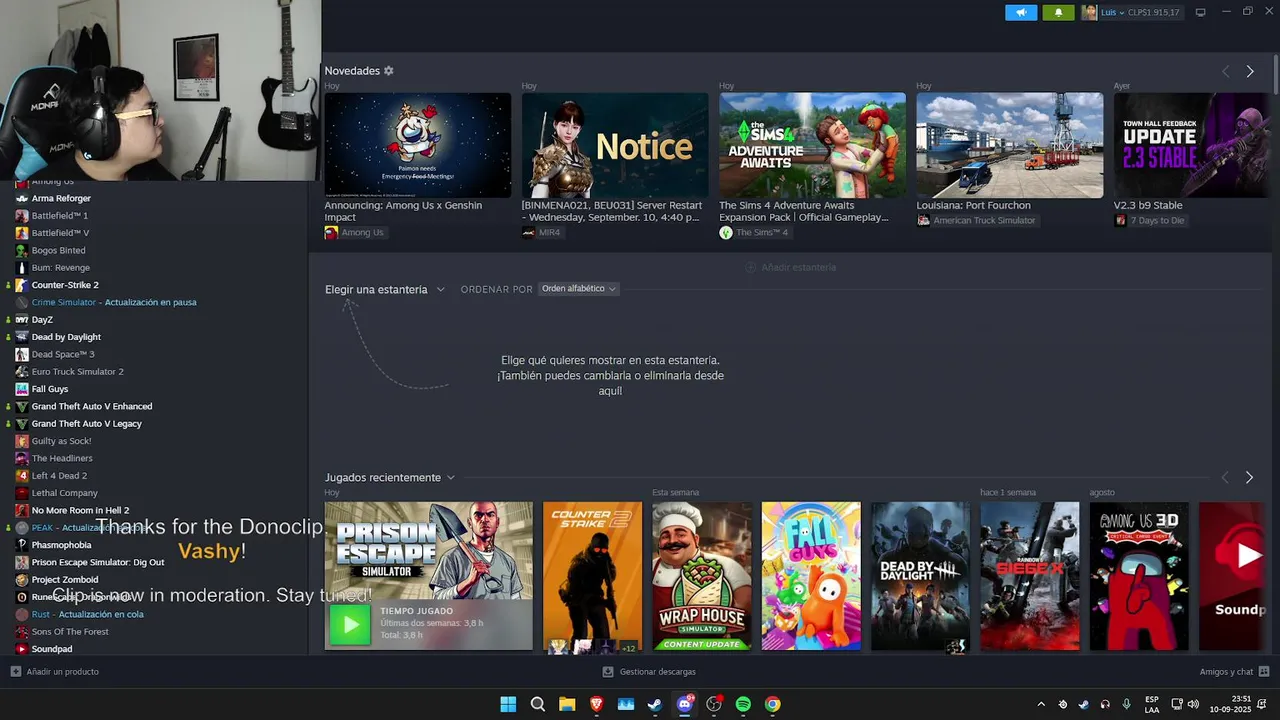Screen dimensions: 1280x720
Task: Open the green notifications bell
Action: 1058,12
